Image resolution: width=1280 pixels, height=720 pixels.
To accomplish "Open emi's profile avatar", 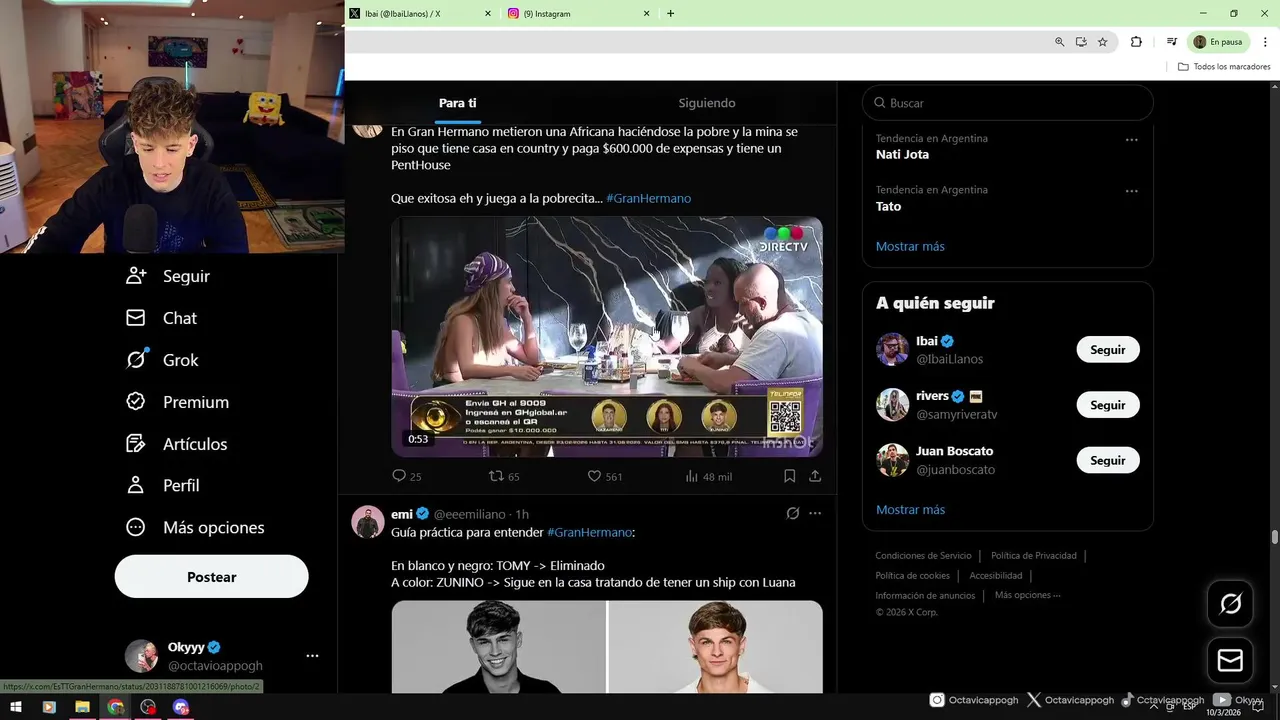I will point(368,522).
